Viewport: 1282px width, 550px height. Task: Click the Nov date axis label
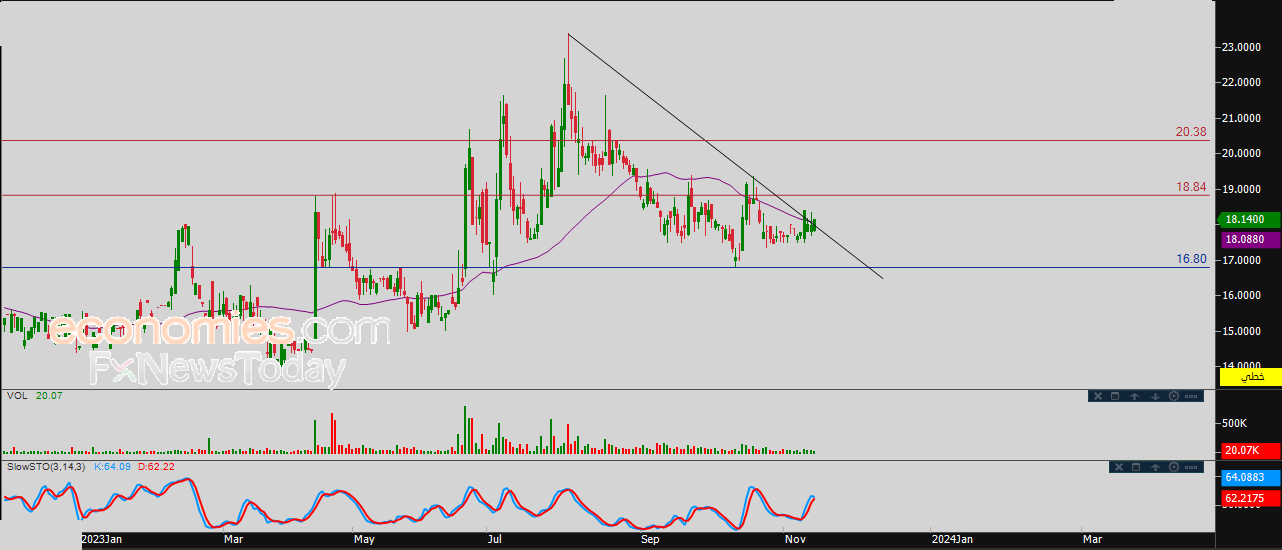796,540
